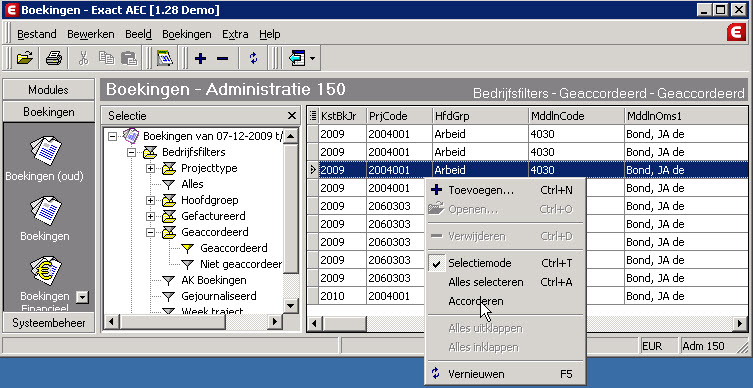Click grid horizontal scroll right arrow
The image size is (753, 388).
click(x=741, y=324)
